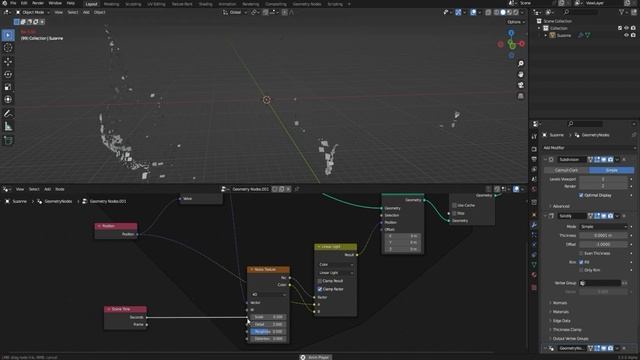This screenshot has width=640, height=360.
Task: Select the Move tool in viewport toolbar
Action: 8,62
